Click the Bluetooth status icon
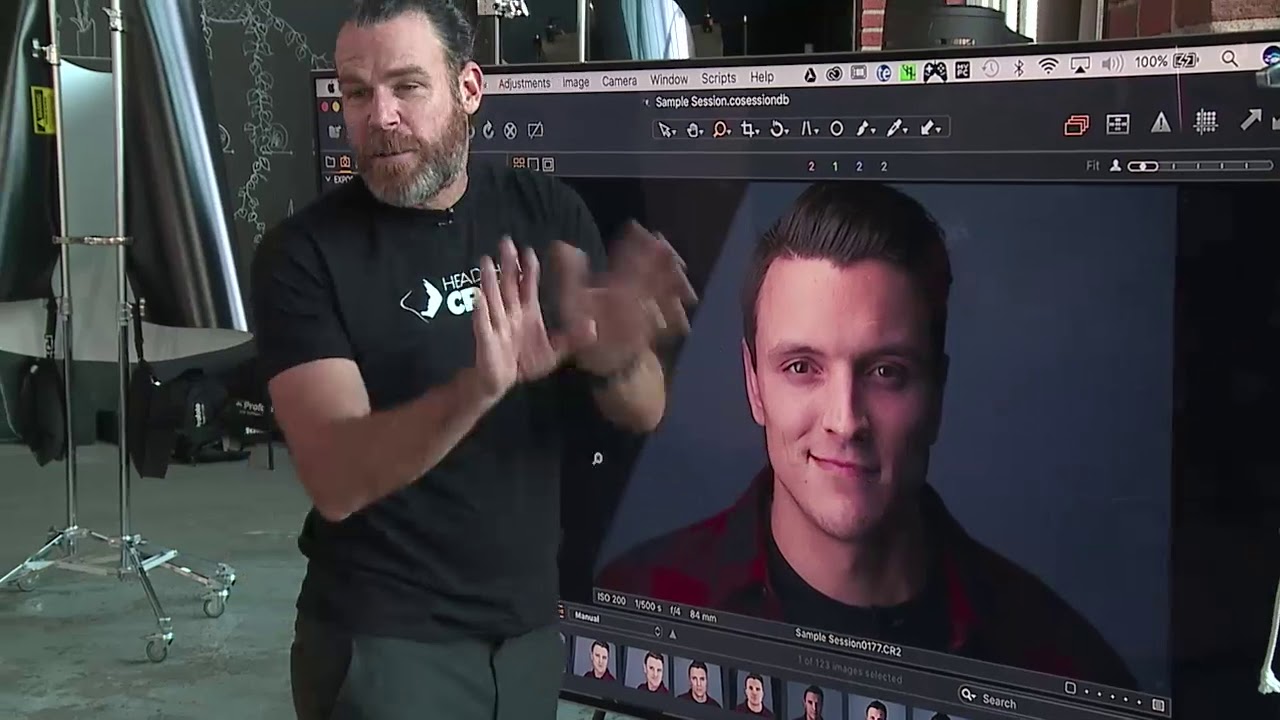Screen dimensions: 1280x720 (1019, 67)
